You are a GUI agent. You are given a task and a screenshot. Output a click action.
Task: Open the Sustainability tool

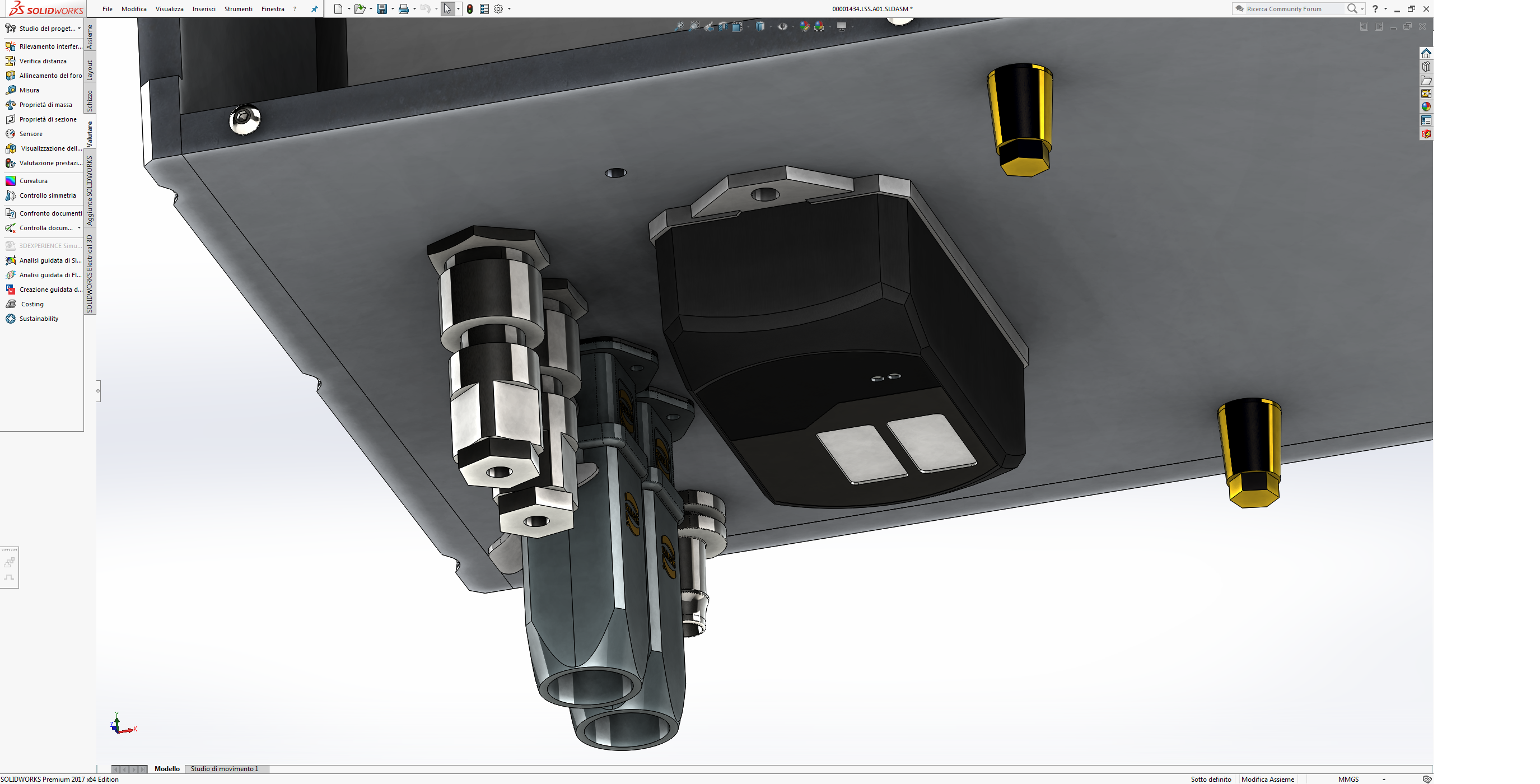(32, 319)
